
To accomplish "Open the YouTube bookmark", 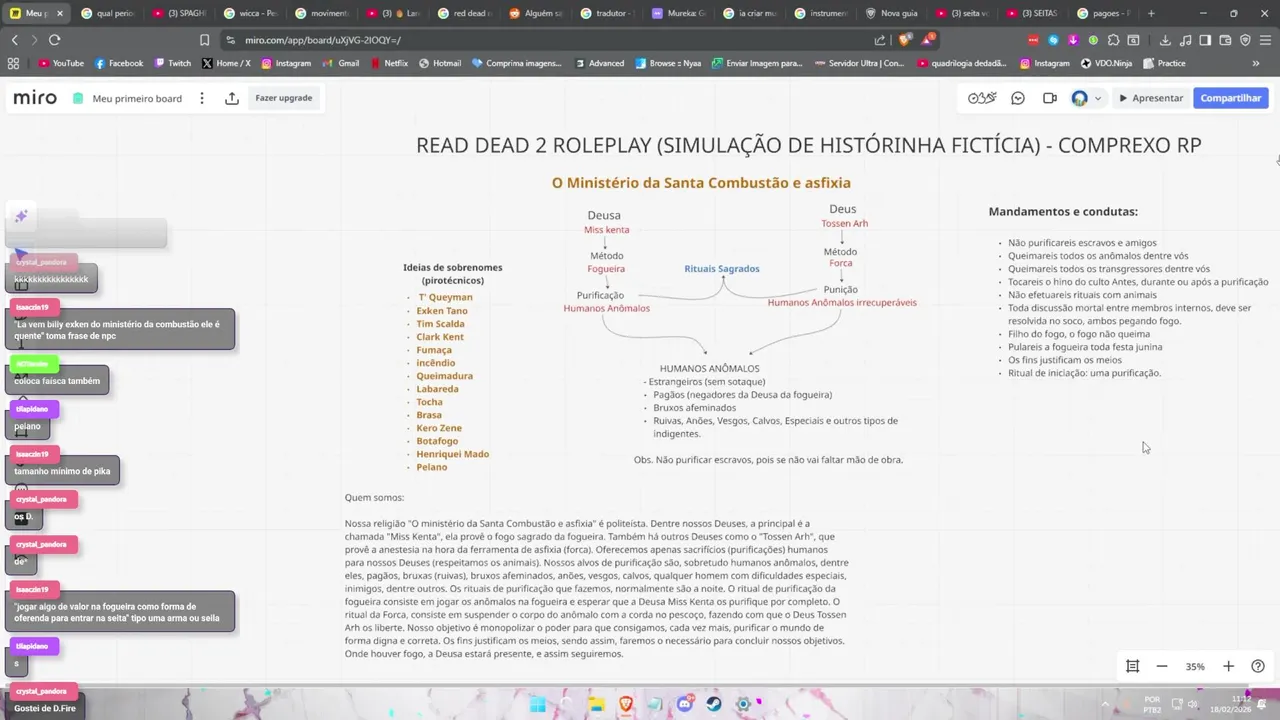I will click(x=61, y=63).
